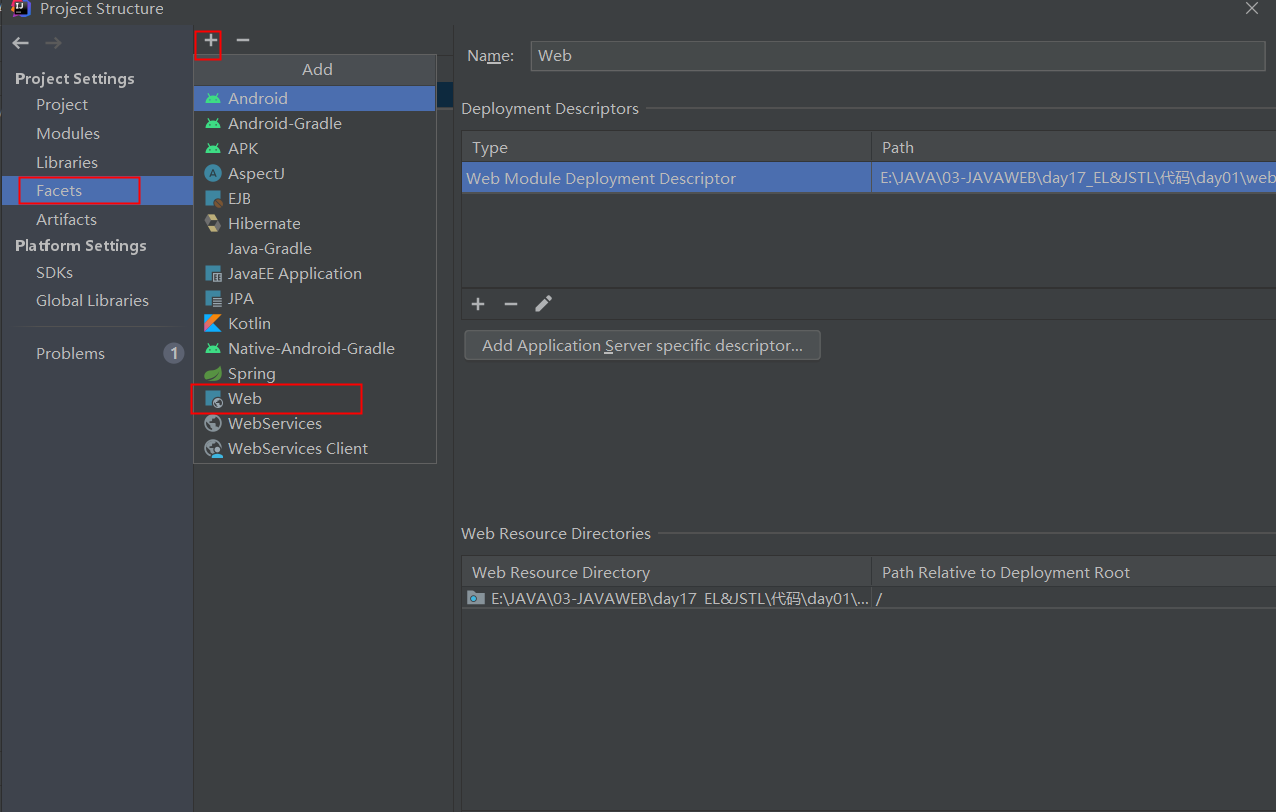Pick Hibernate from the Add list
Screen dimensions: 1276x812
pos(315,223)
